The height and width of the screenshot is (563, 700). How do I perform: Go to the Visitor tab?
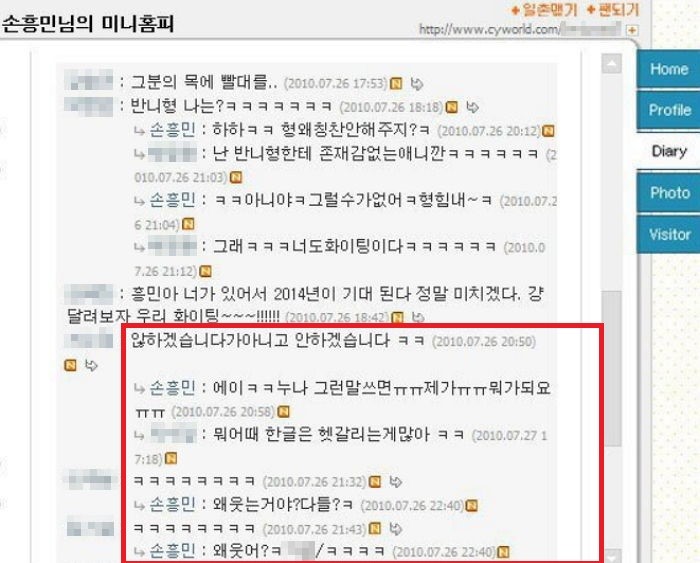coord(668,234)
